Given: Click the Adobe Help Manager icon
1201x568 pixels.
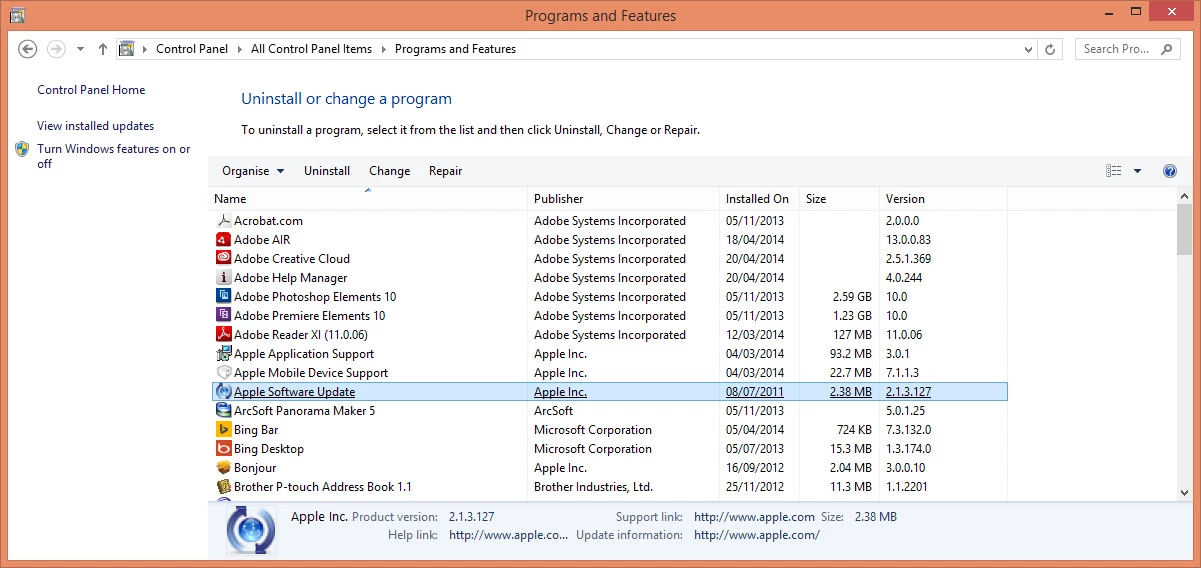Looking at the screenshot, I should pyautogui.click(x=224, y=278).
